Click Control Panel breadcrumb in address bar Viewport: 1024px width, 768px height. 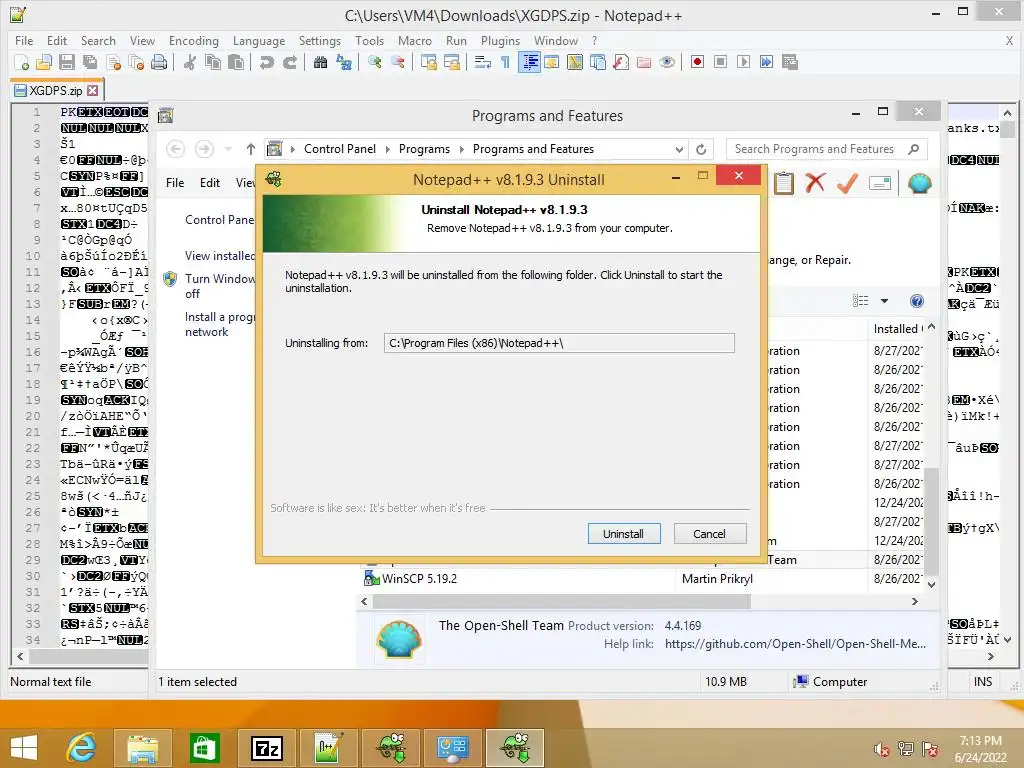pyautogui.click(x=340, y=149)
